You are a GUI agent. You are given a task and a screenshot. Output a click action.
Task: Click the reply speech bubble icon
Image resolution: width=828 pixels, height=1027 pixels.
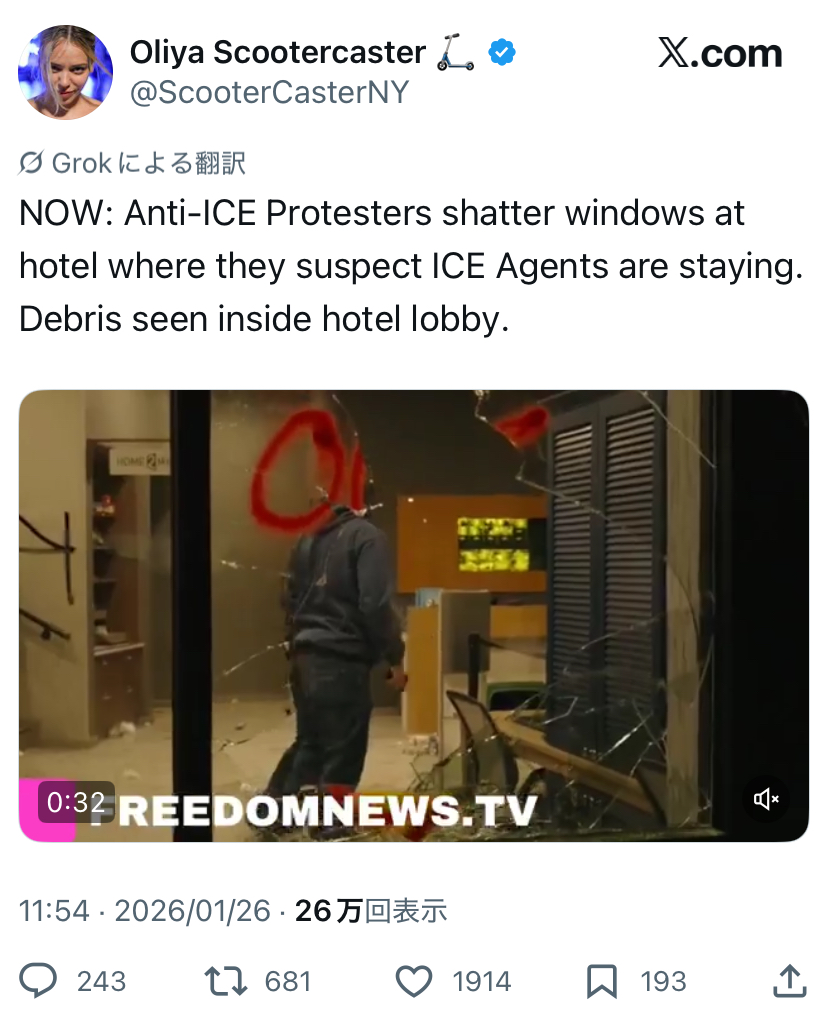click(38, 980)
